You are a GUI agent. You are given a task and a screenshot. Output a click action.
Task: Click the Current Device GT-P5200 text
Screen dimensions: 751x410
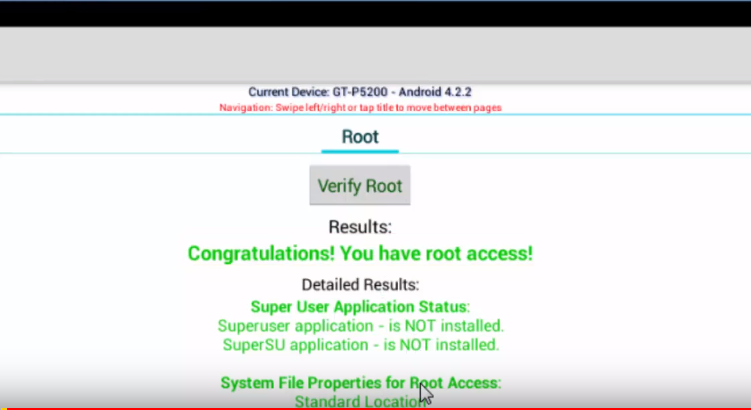click(x=360, y=92)
